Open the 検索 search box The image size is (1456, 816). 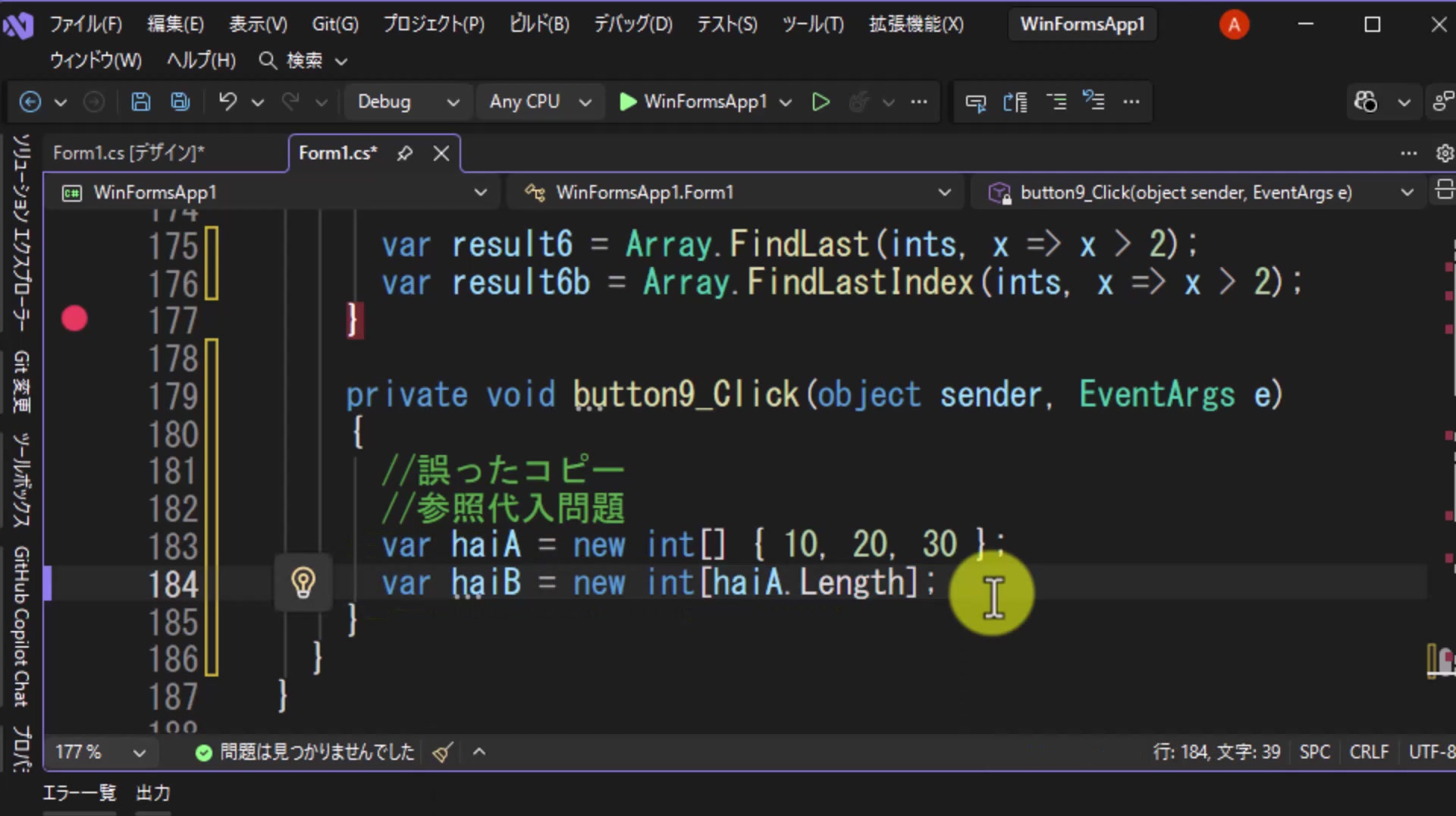pyautogui.click(x=303, y=61)
